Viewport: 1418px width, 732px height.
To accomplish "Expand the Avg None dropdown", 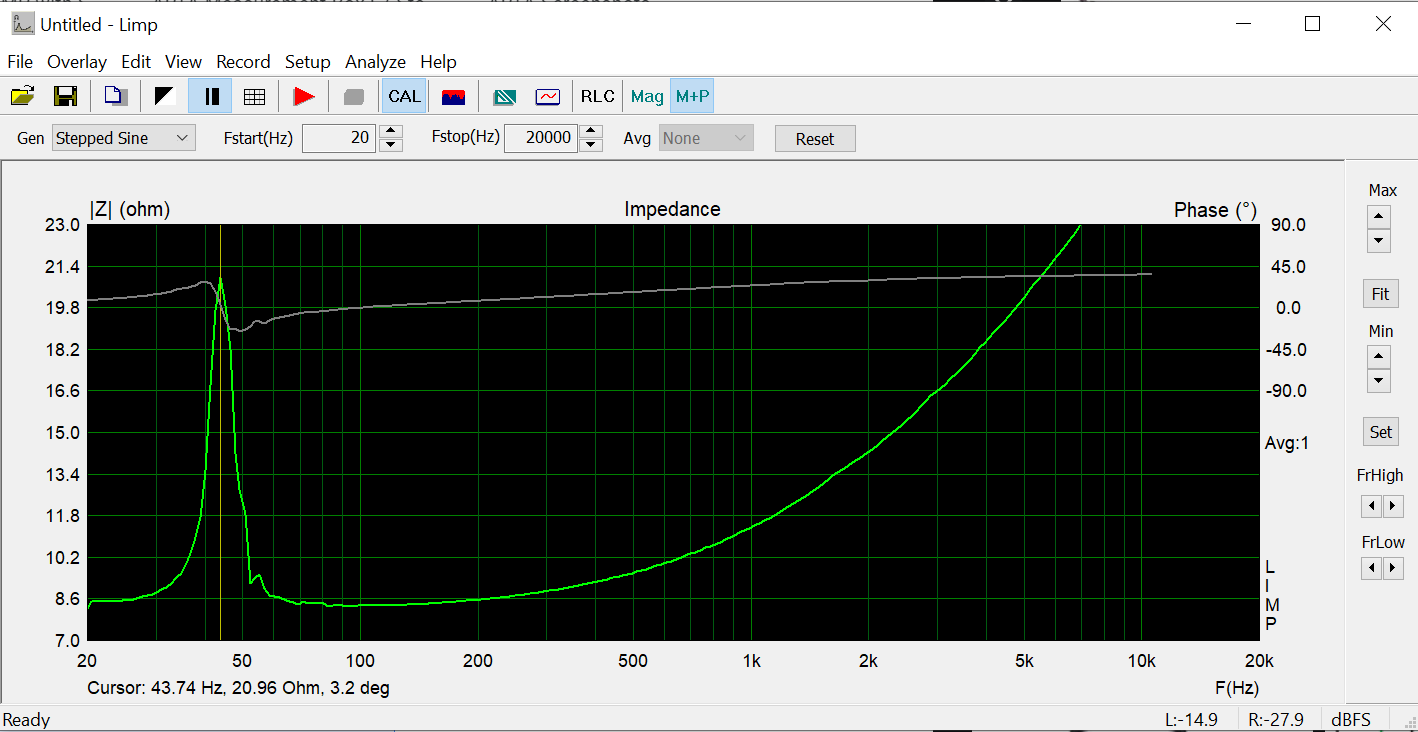I will click(705, 138).
